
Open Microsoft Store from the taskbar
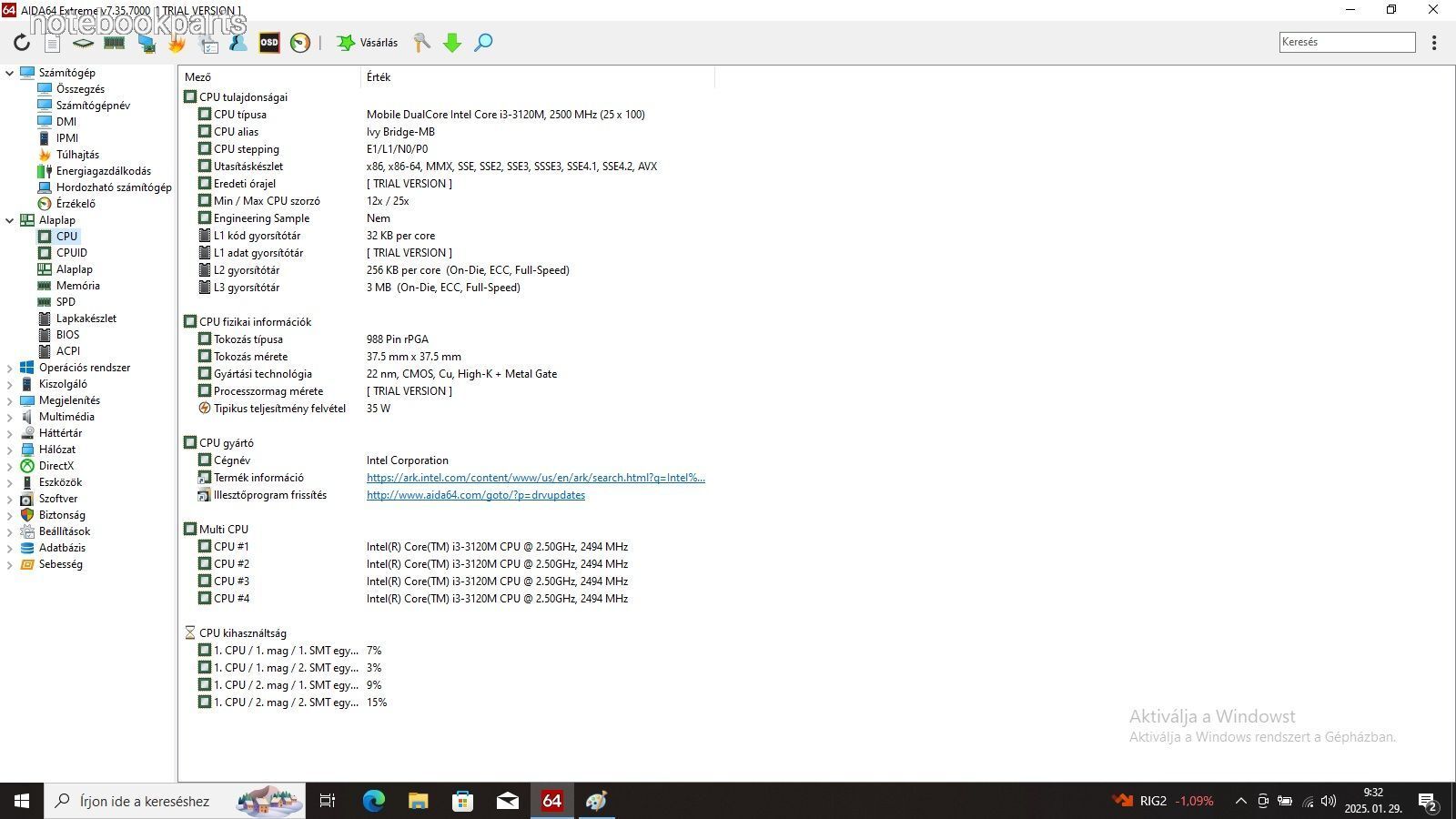(x=462, y=801)
